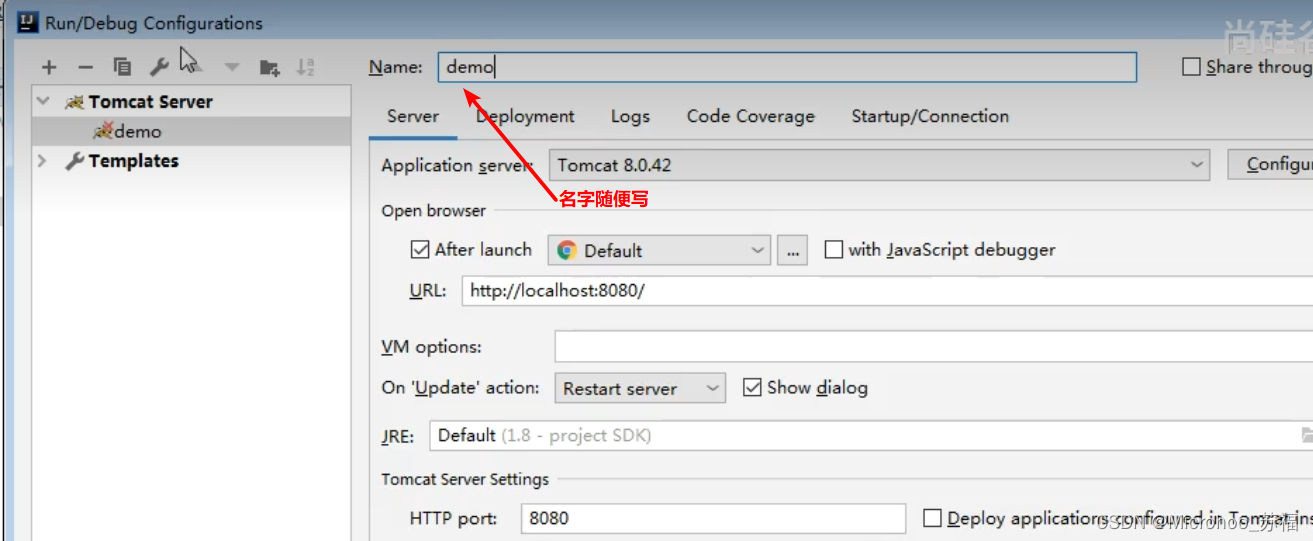This screenshot has height=541, width=1313.
Task: Open the Restart server update action dropdown
Action: (640, 388)
